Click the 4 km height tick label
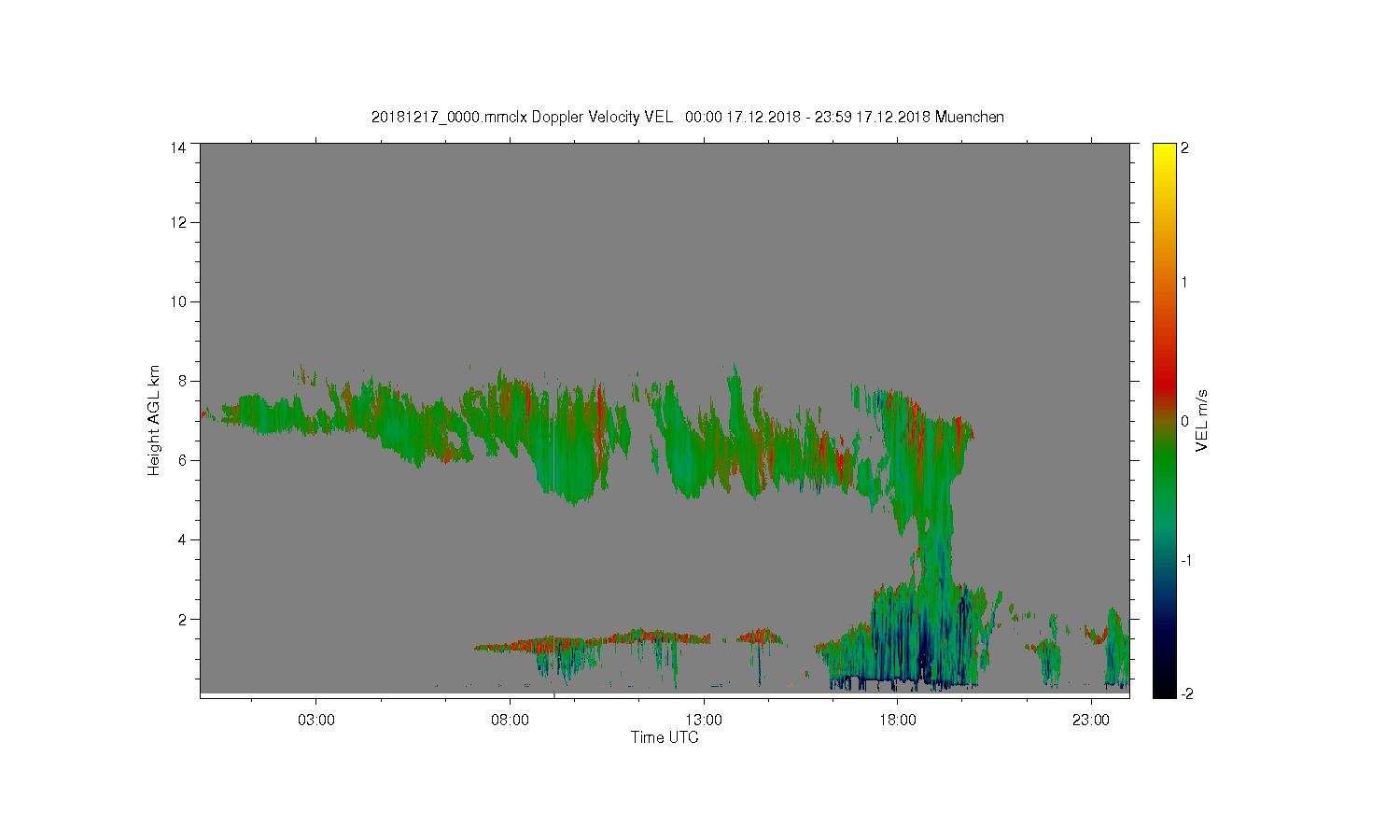Image resolution: width=1400 pixels, height=840 pixels. click(182, 539)
